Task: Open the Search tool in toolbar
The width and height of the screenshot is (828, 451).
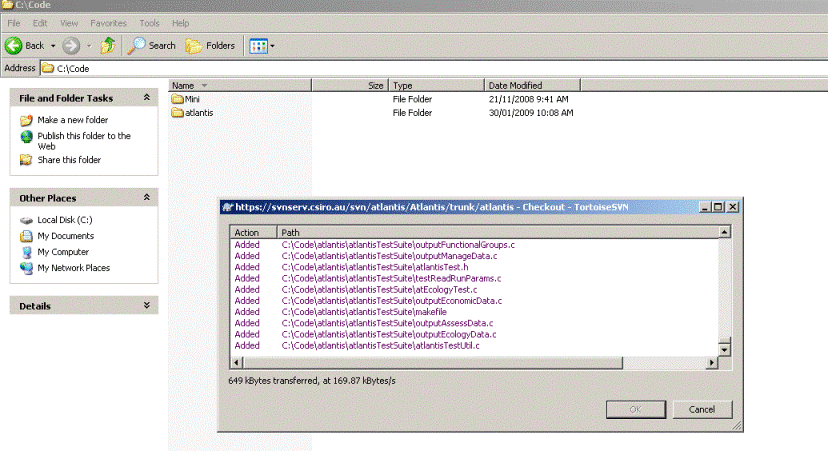Action: pyautogui.click(x=151, y=45)
